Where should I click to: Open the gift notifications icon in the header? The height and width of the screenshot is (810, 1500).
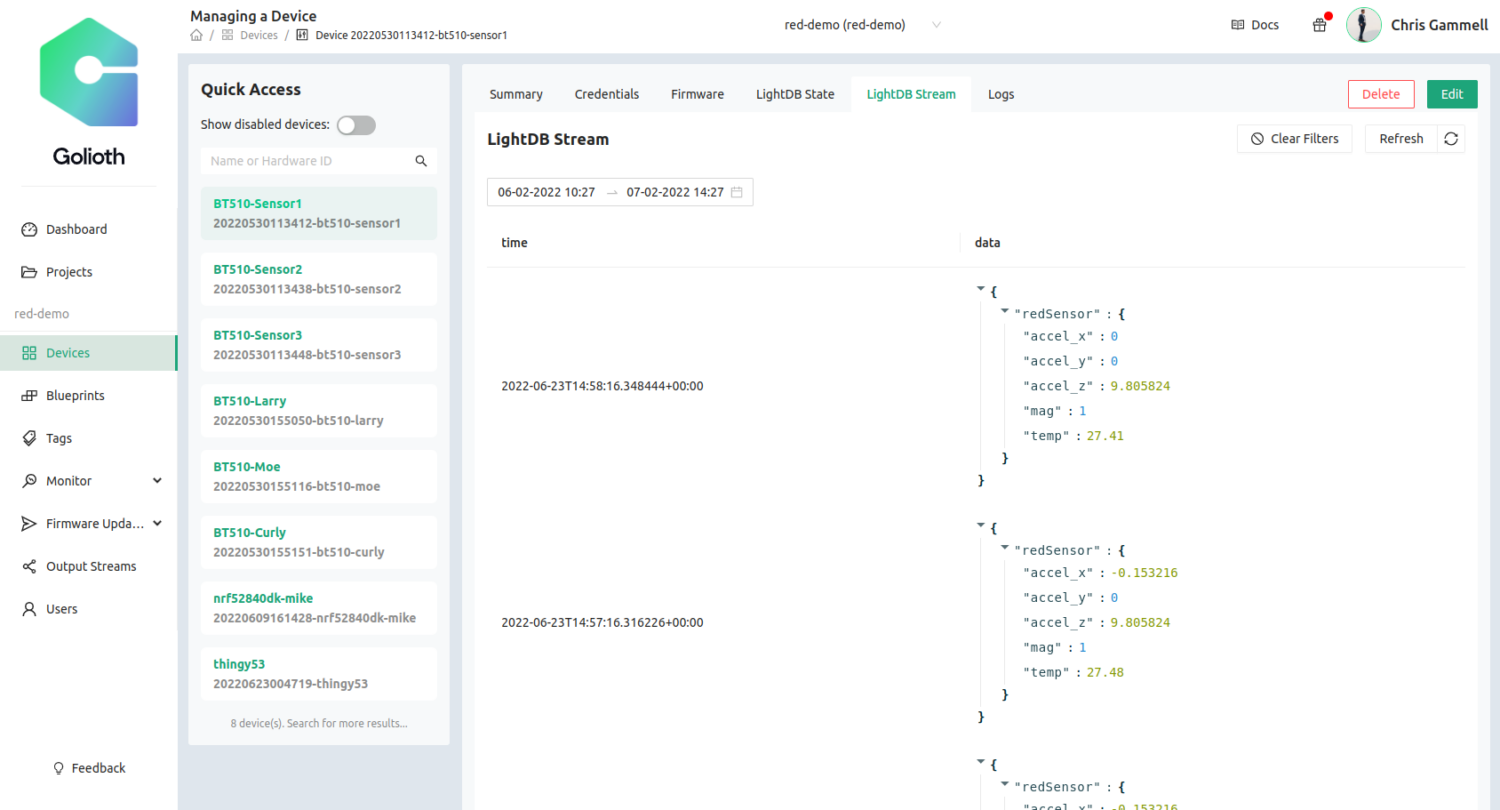(1319, 24)
